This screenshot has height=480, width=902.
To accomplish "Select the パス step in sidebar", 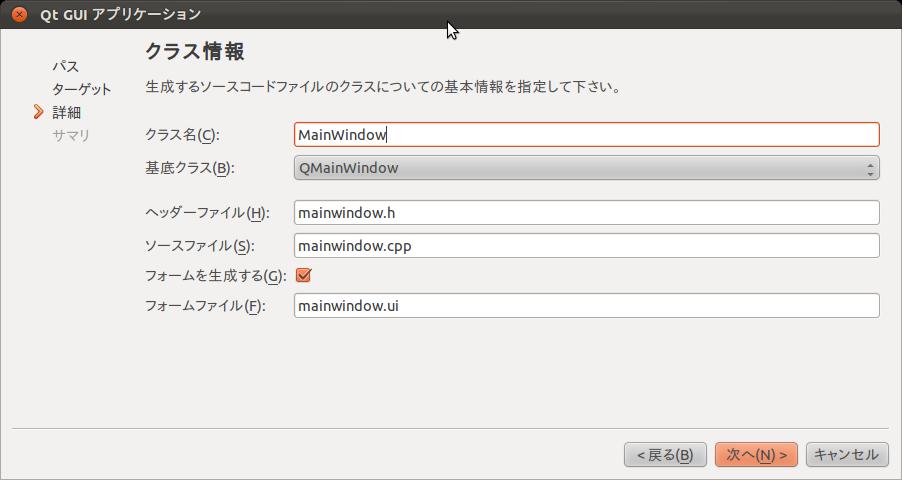I will (66, 66).
